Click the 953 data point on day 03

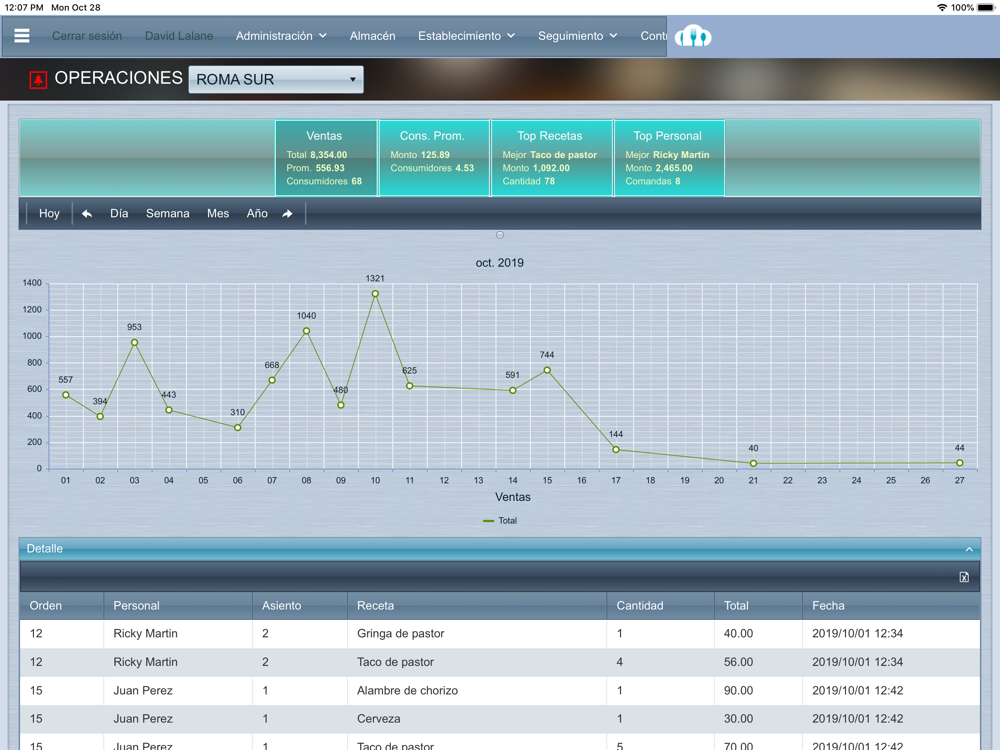point(134,342)
